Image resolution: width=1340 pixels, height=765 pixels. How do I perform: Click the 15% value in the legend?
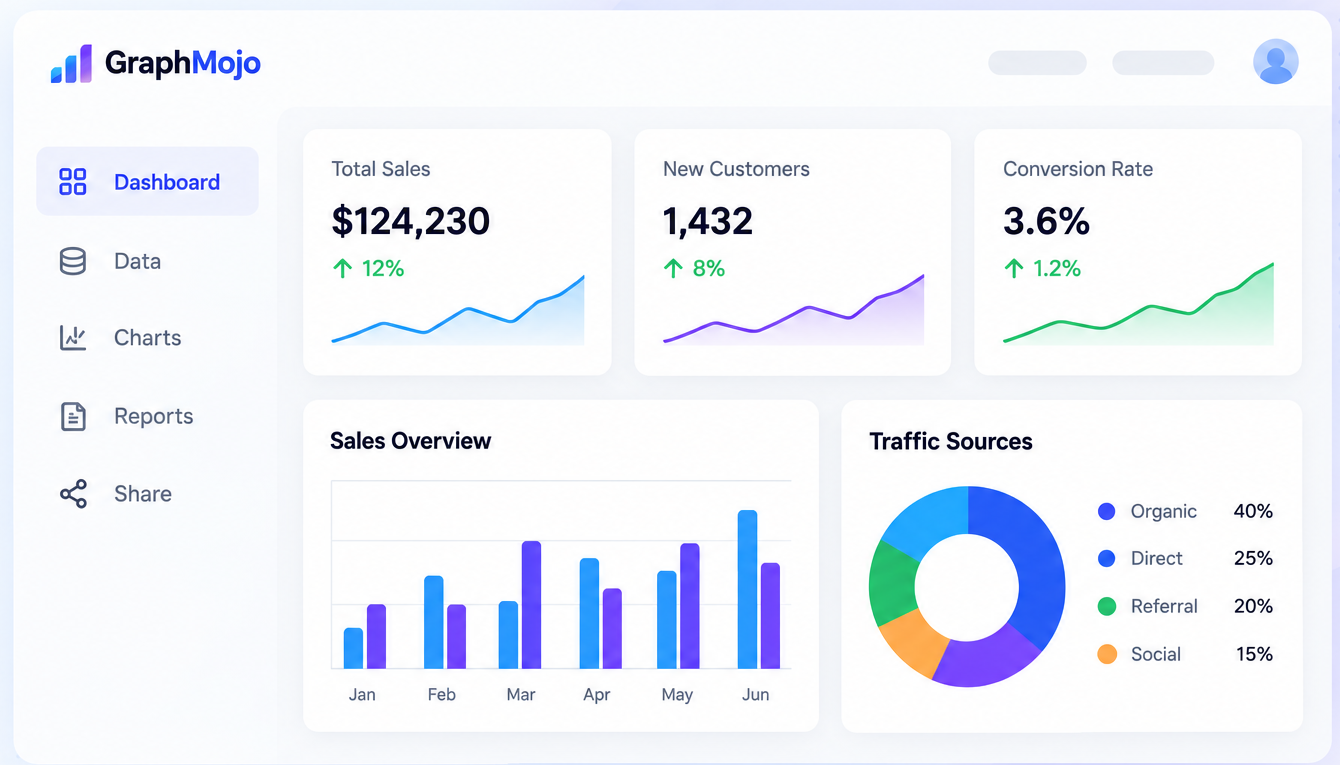pos(1254,654)
